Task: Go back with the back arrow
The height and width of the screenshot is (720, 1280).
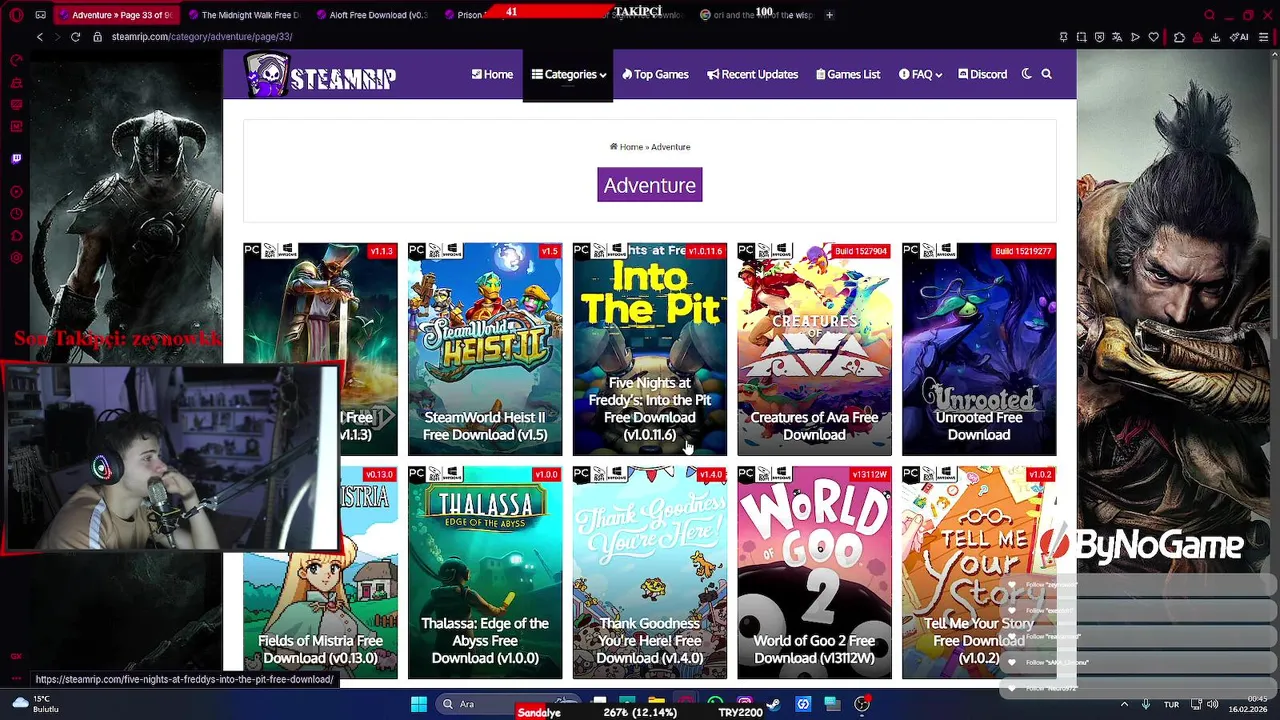Action: point(40,37)
